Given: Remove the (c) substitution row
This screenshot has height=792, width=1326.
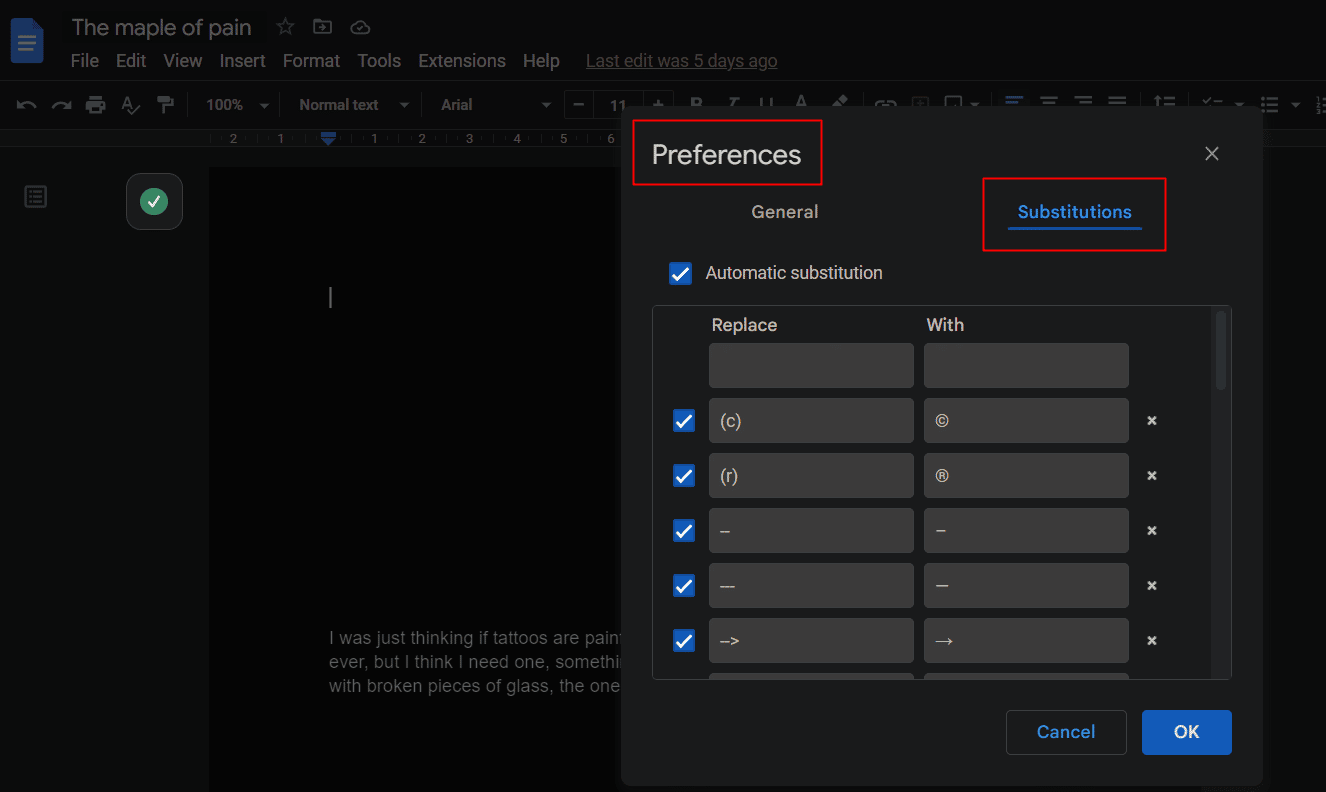Looking at the screenshot, I should click(x=1152, y=421).
